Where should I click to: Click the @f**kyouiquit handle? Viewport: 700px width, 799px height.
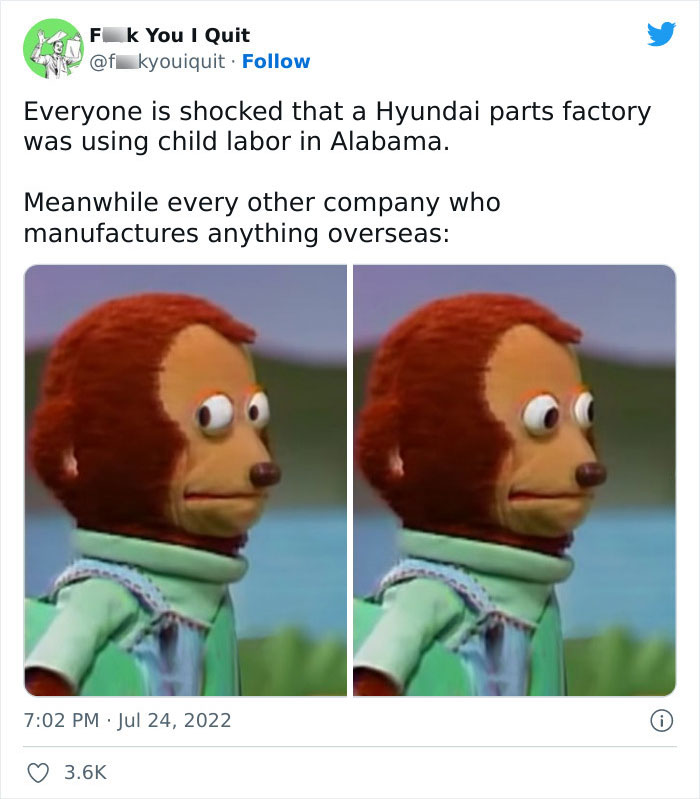coord(157,61)
